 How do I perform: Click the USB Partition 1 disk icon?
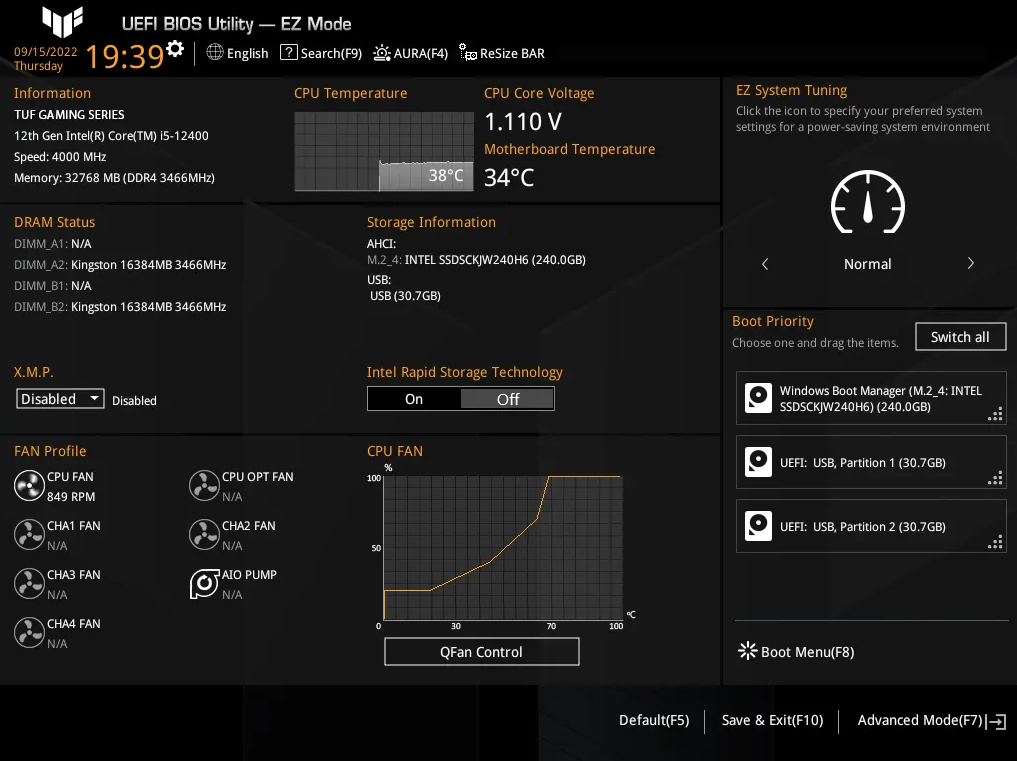point(758,462)
